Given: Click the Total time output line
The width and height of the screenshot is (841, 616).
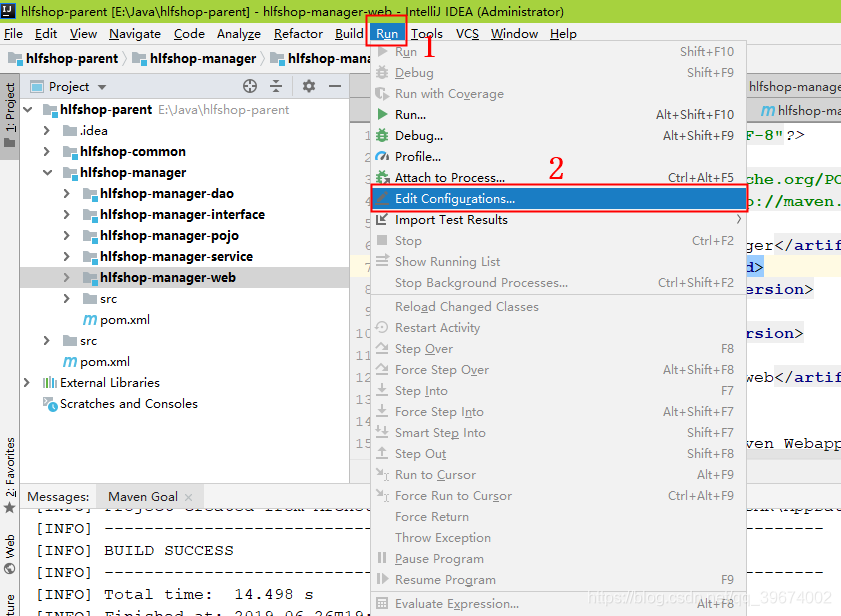Looking at the screenshot, I should (175, 594).
